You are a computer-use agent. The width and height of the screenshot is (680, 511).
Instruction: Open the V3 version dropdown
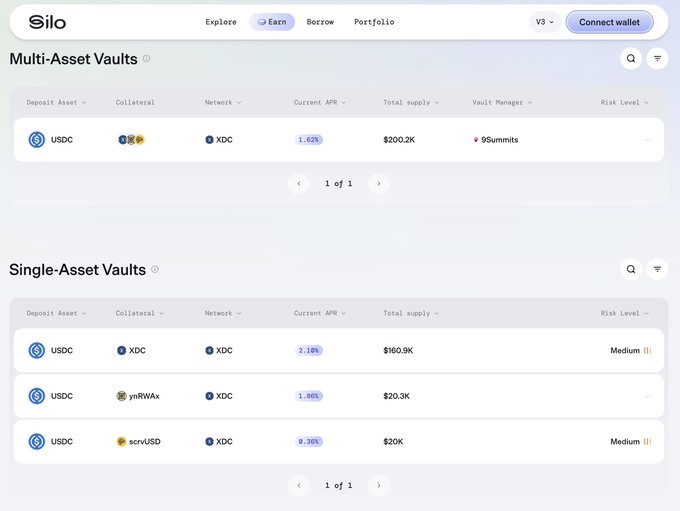coord(545,22)
